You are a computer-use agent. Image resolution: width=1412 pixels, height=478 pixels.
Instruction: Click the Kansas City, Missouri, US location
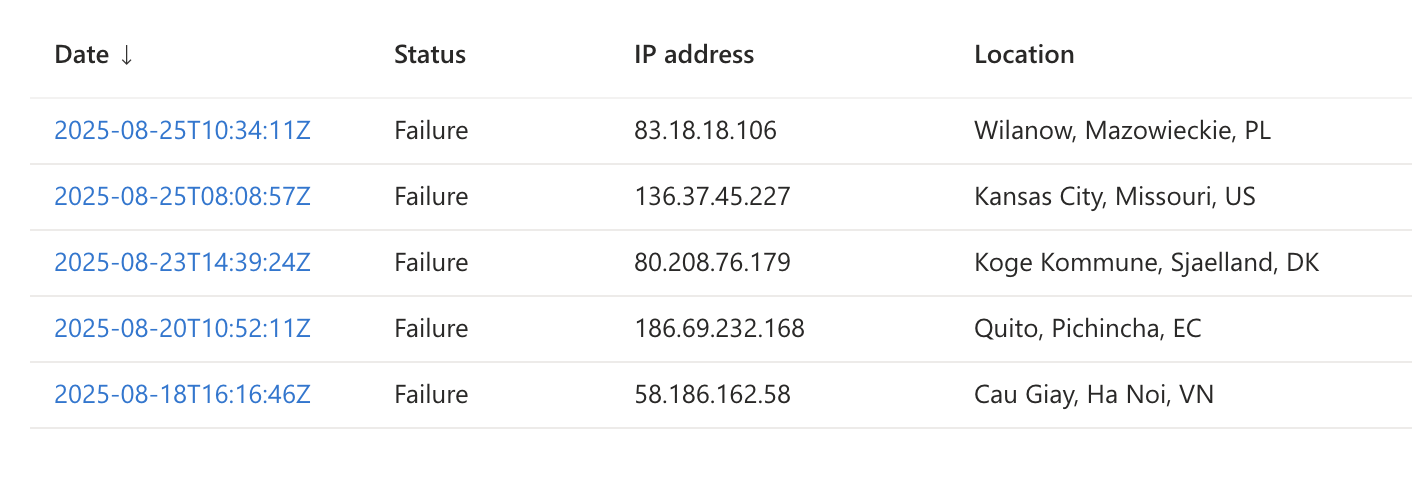(1114, 197)
